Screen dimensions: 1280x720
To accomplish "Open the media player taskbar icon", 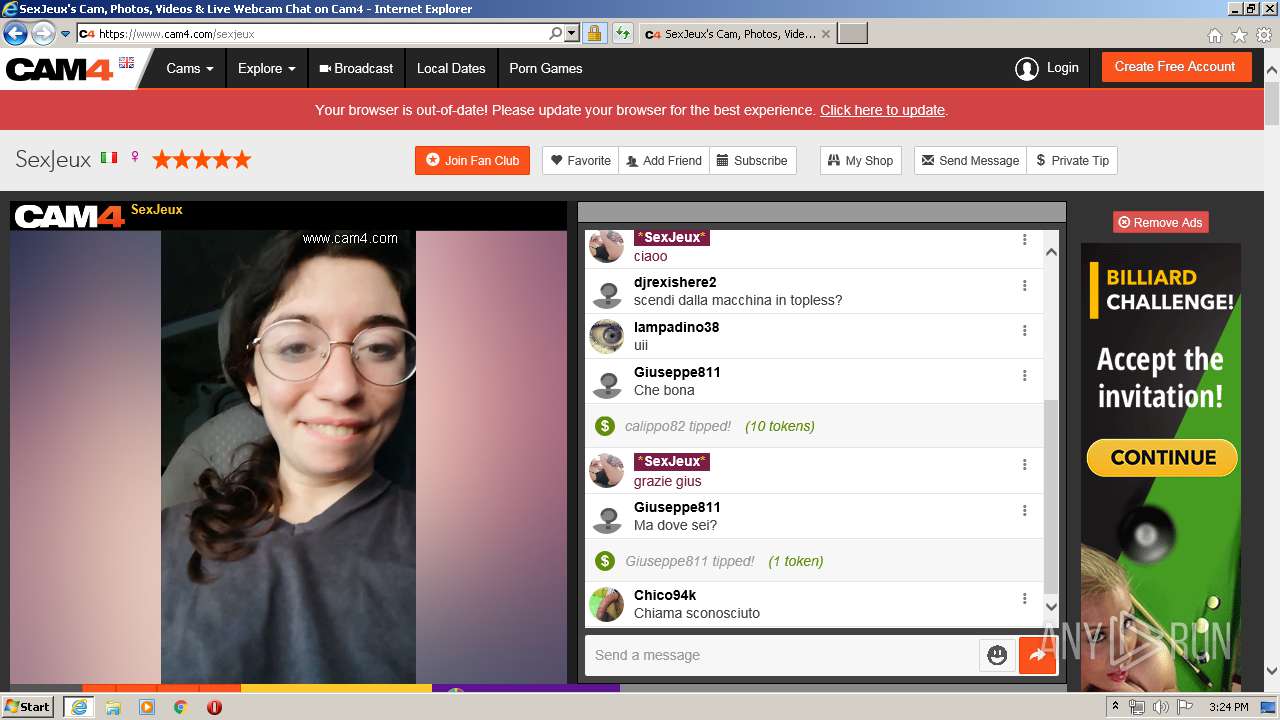I will pos(147,707).
